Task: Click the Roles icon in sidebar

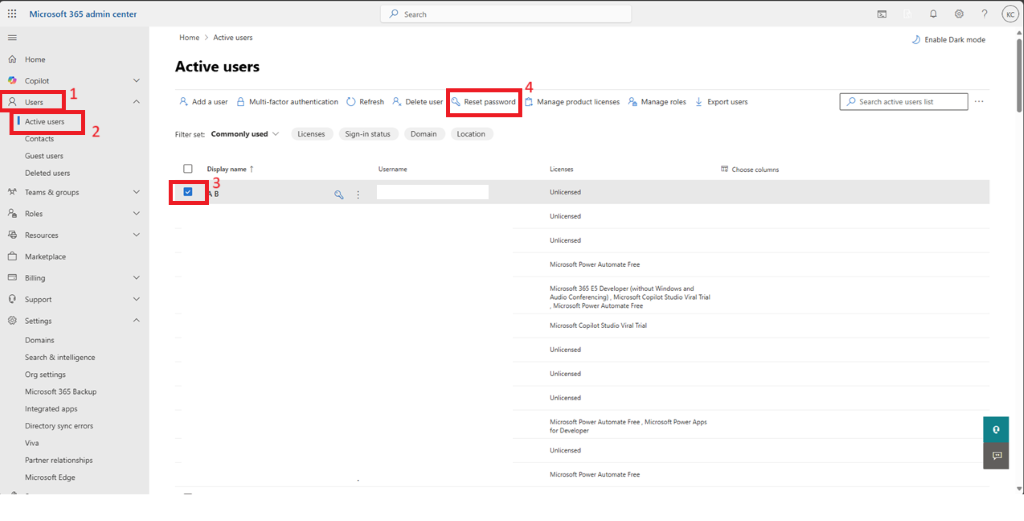Action: [12, 213]
